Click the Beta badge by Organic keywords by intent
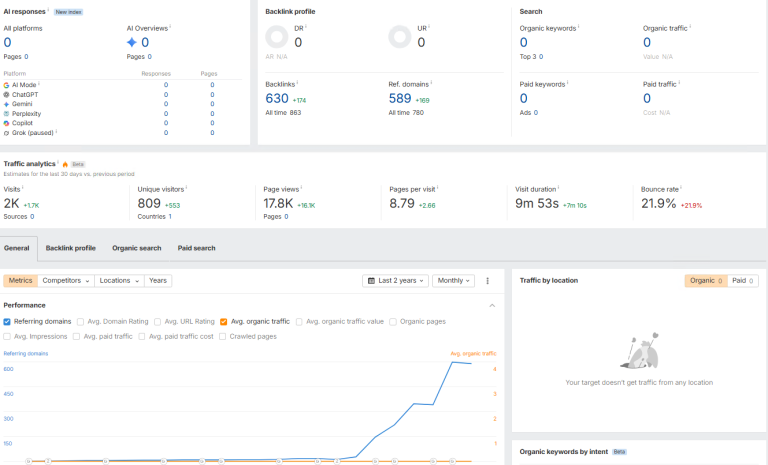Screen dimensions: 768x465 pyautogui.click(x=619, y=452)
